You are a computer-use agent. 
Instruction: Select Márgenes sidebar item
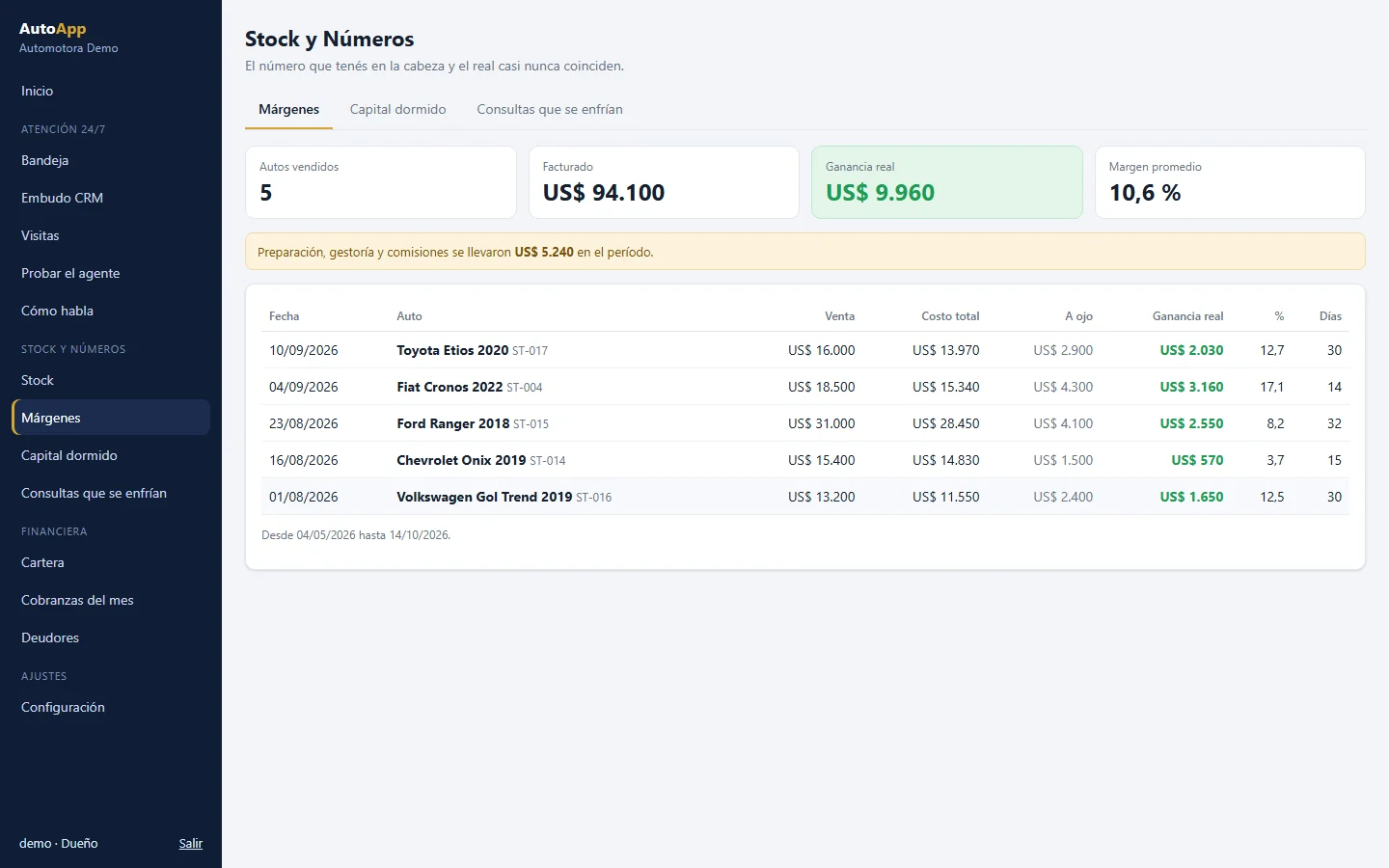point(111,418)
